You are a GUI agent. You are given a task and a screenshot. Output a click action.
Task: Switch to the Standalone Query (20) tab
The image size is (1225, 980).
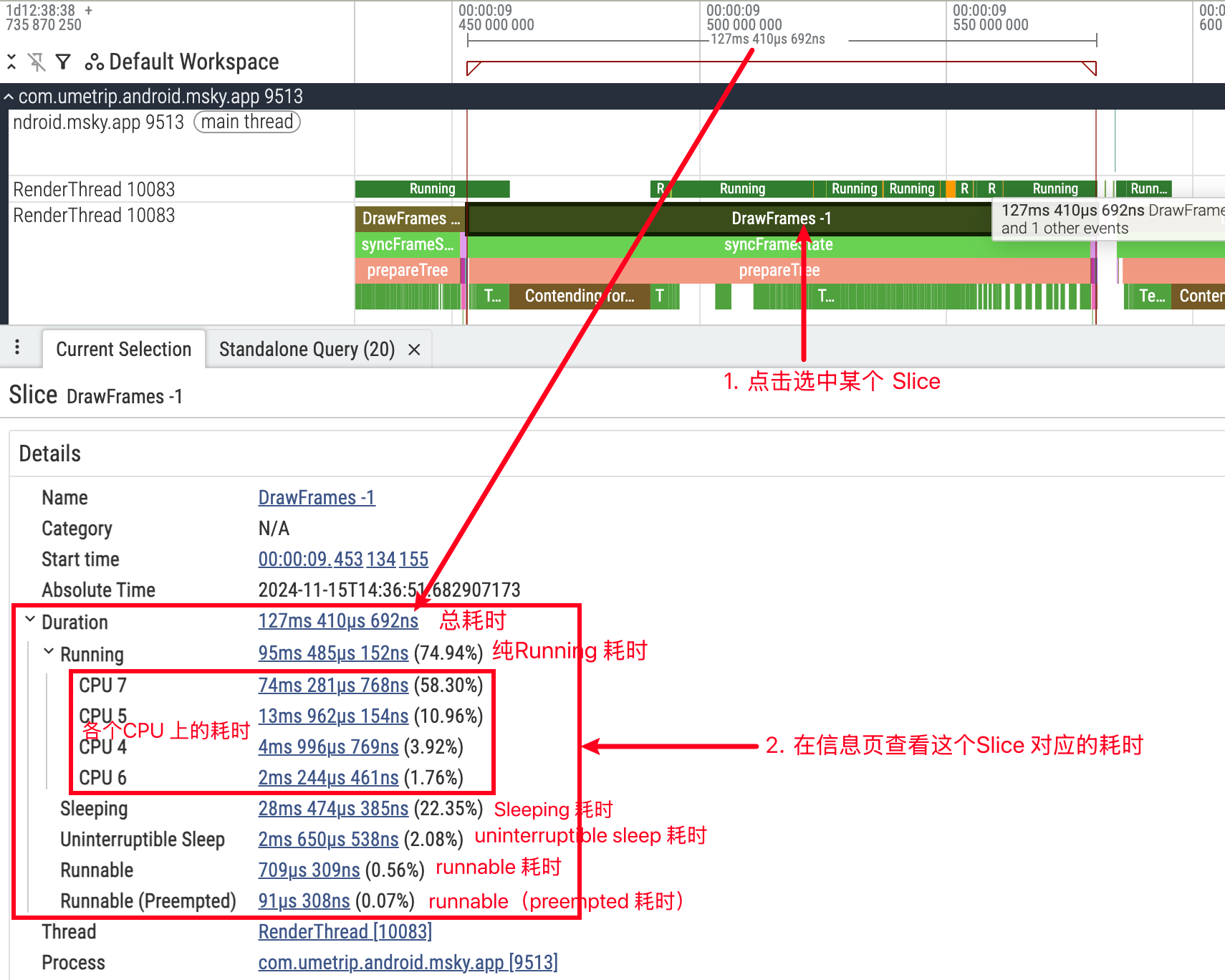pyautogui.click(x=307, y=350)
